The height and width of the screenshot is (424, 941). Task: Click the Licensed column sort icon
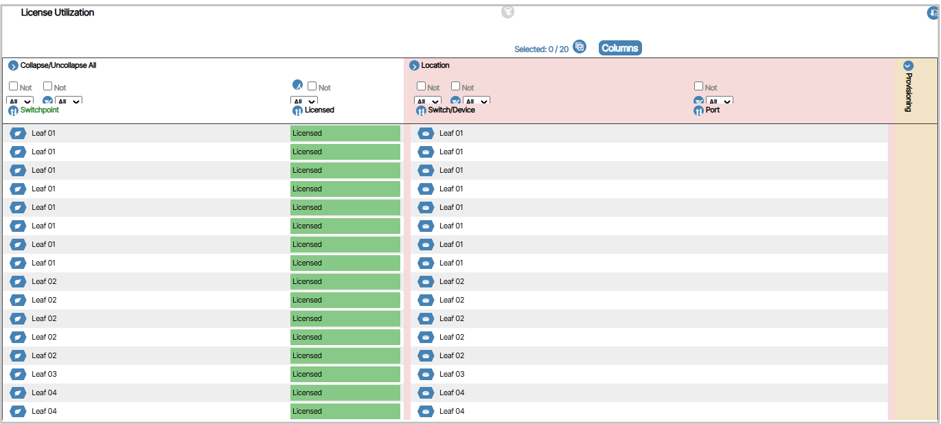click(x=297, y=111)
